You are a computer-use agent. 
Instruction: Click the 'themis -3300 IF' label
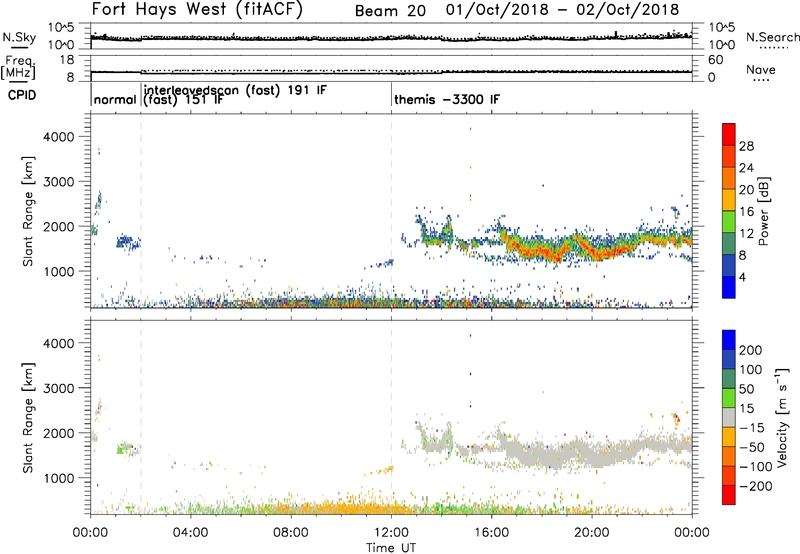(x=447, y=99)
